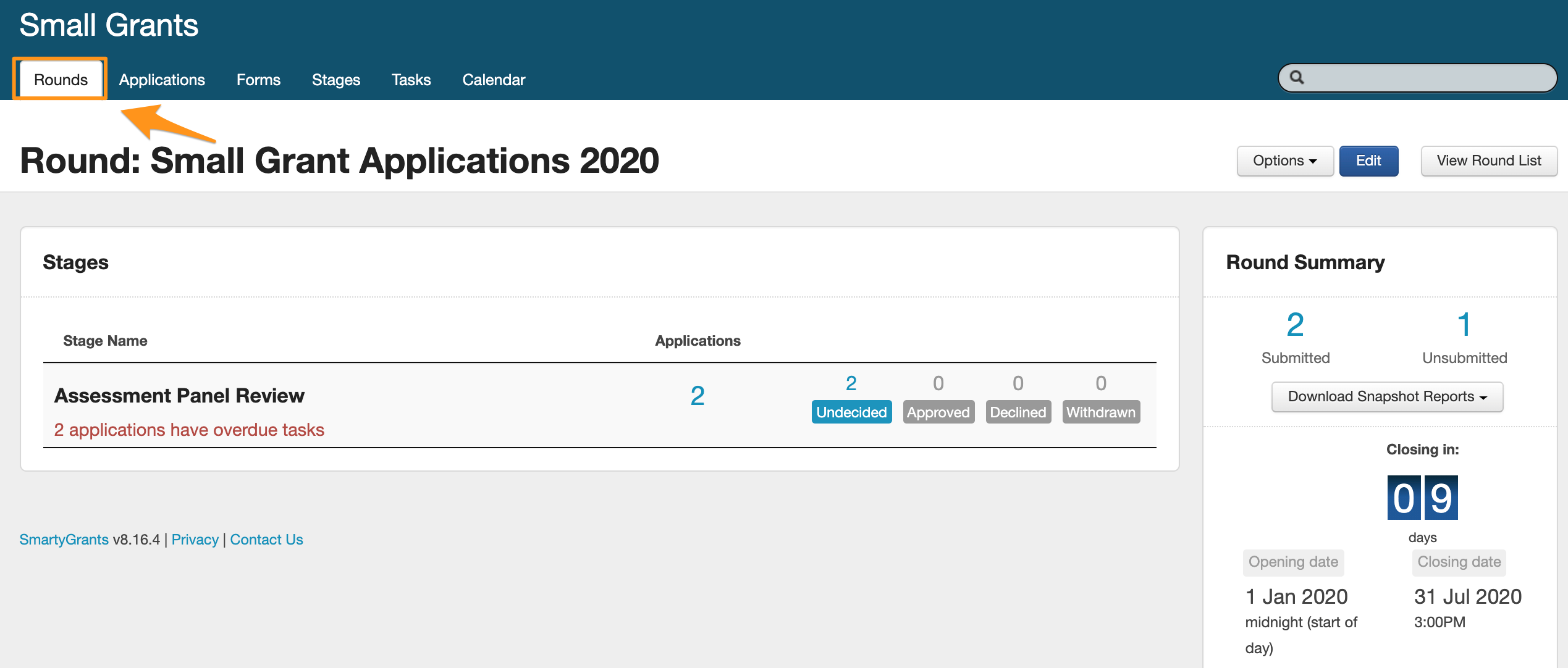Go to the Forms tab
The width and height of the screenshot is (1568, 668).
tap(258, 80)
